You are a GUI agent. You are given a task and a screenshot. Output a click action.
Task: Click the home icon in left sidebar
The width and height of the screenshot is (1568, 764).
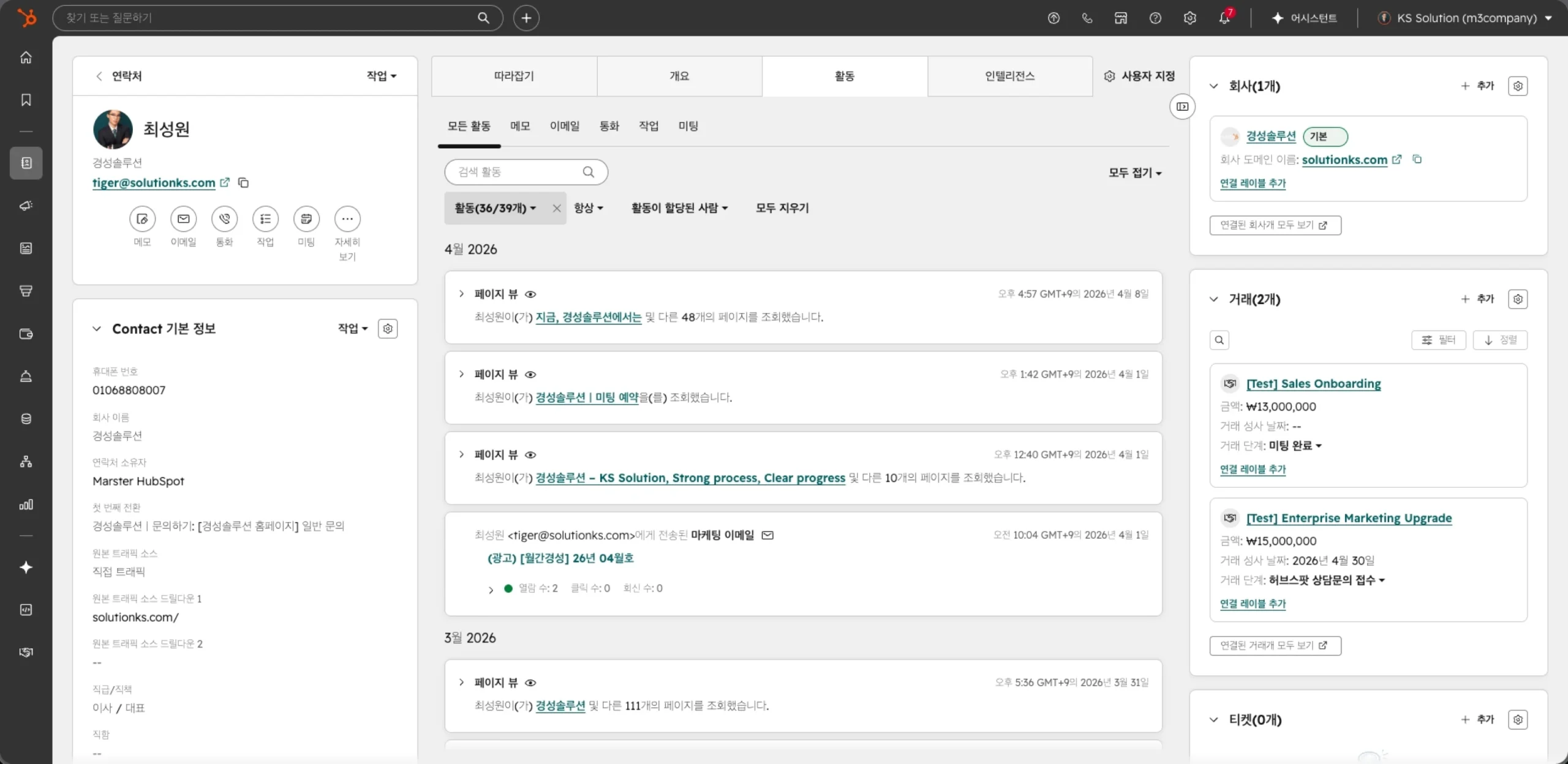tap(26, 58)
